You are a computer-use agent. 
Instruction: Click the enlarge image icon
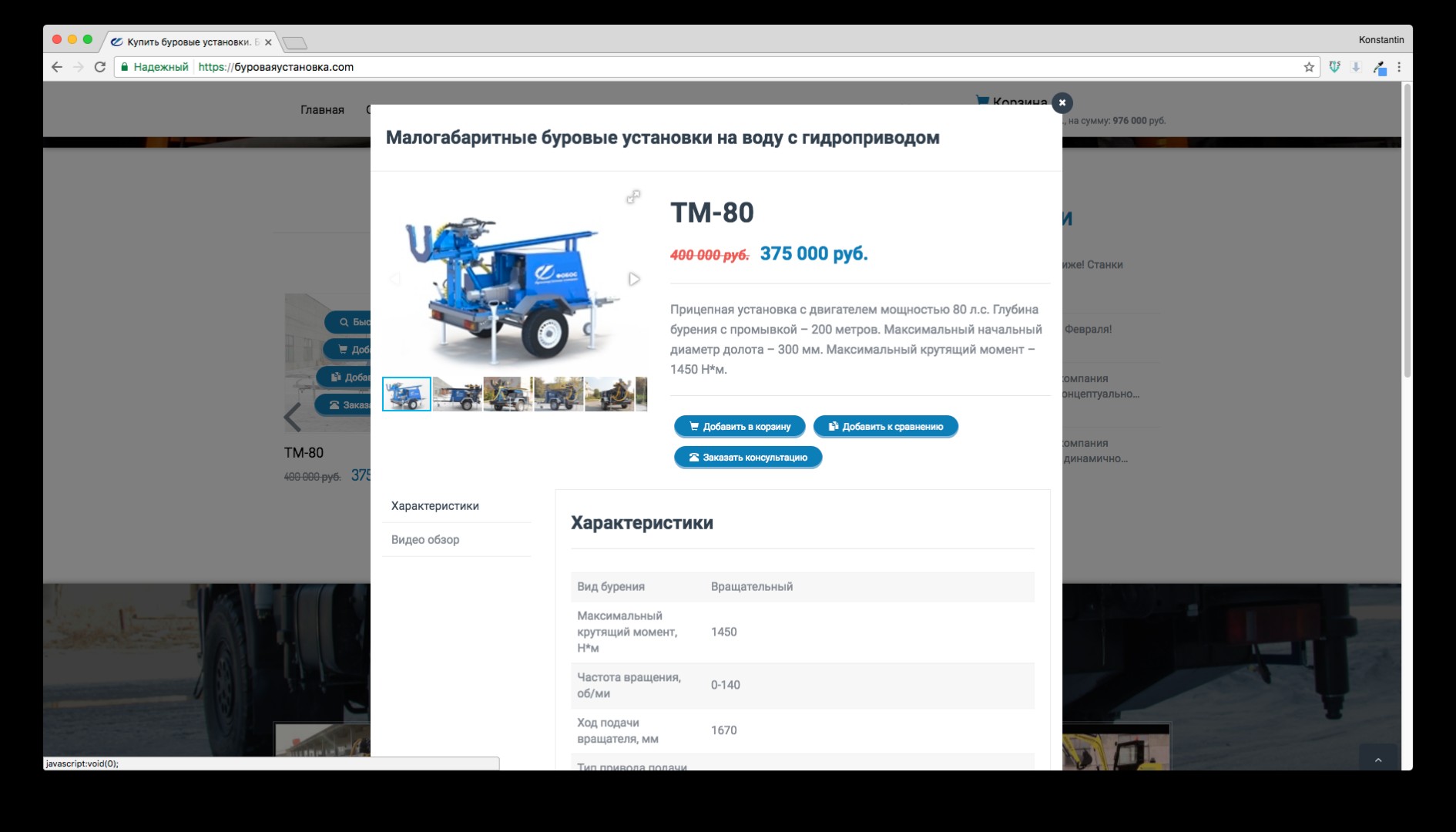click(633, 197)
